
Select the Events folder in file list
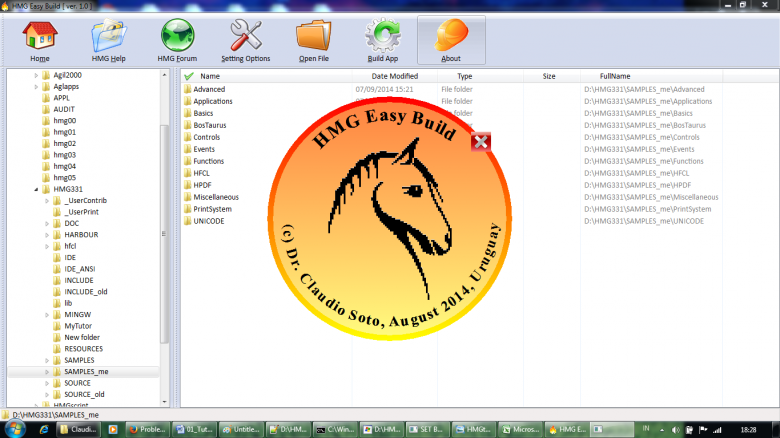(204, 149)
